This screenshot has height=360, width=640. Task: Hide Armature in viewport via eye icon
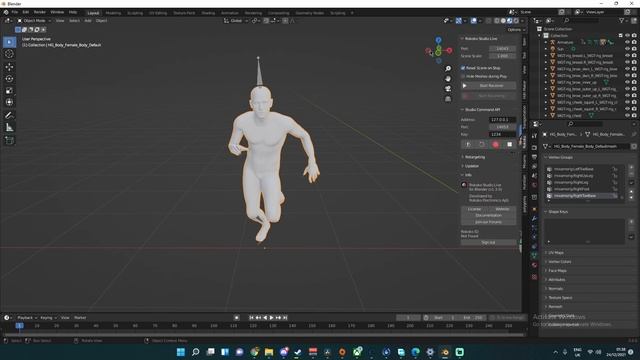[x=627, y=42]
